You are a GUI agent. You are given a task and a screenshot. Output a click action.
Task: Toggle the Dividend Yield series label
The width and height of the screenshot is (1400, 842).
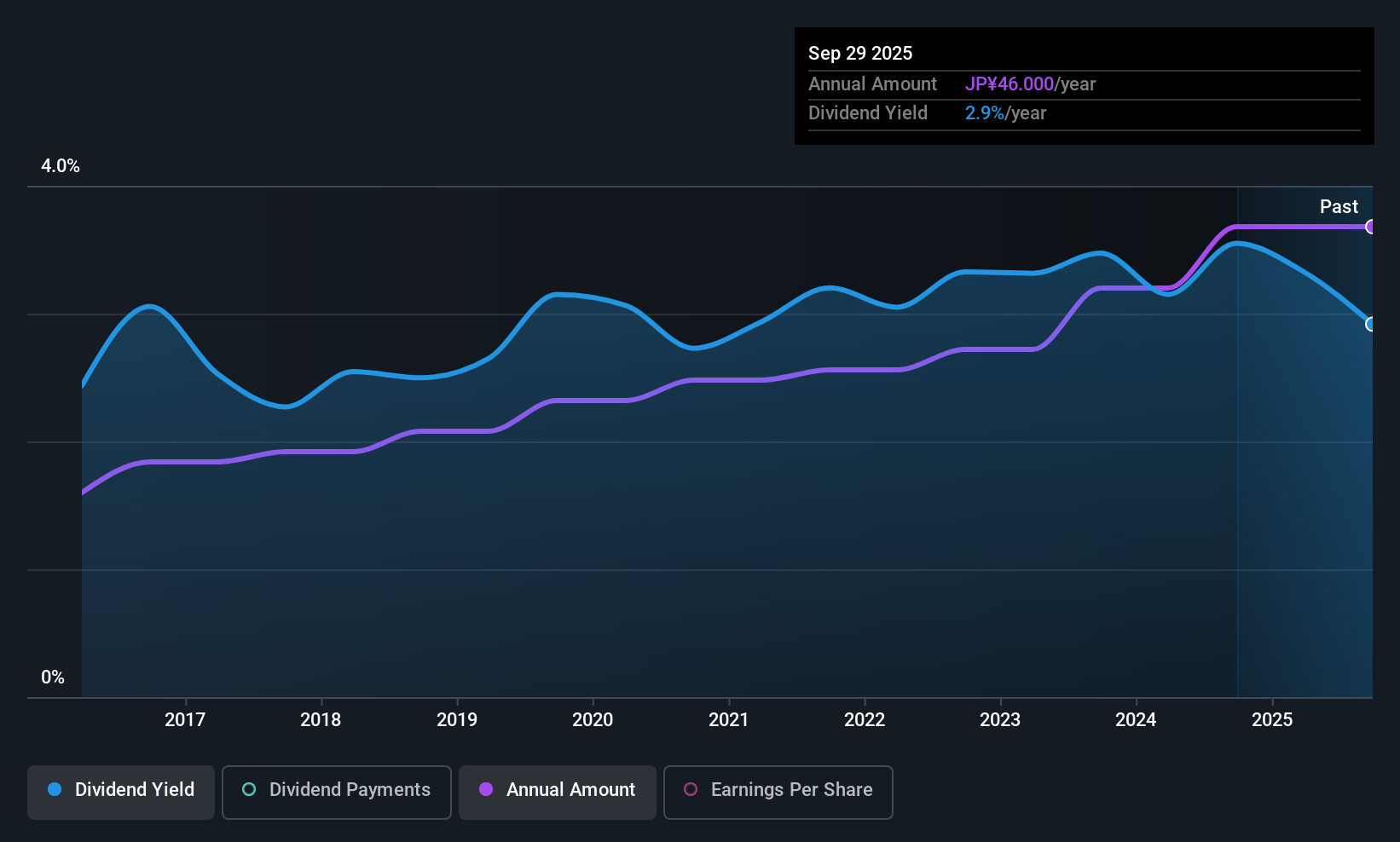click(x=135, y=790)
